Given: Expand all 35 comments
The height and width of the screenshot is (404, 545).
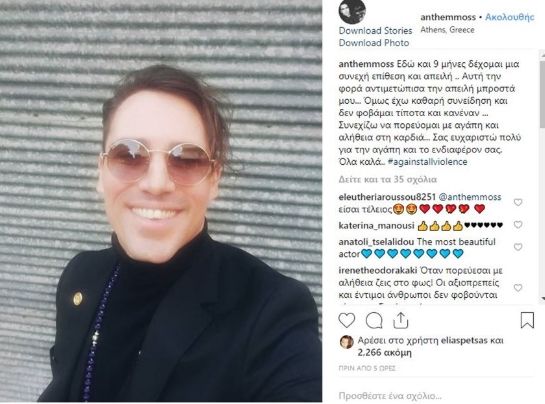Looking at the screenshot, I should point(388,179).
